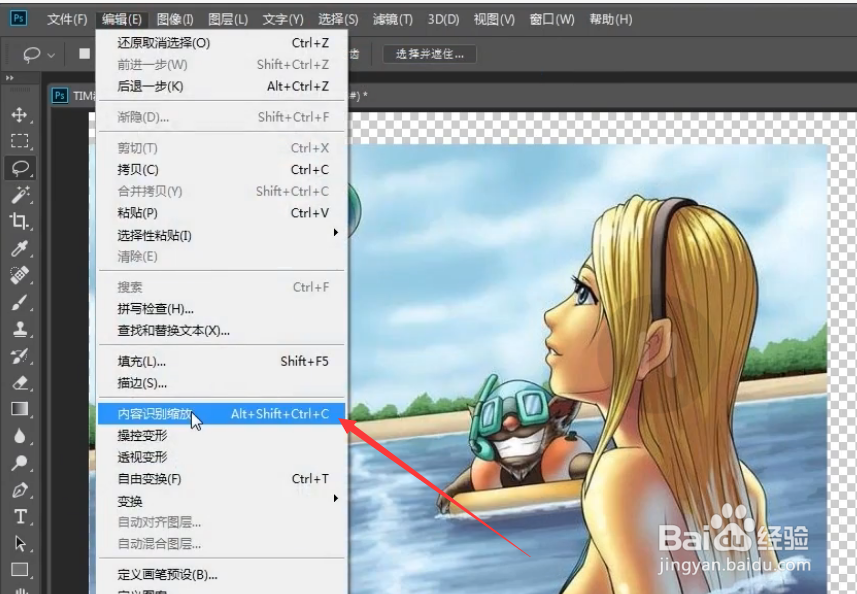Open the 图像(I) menu

click(x=175, y=20)
